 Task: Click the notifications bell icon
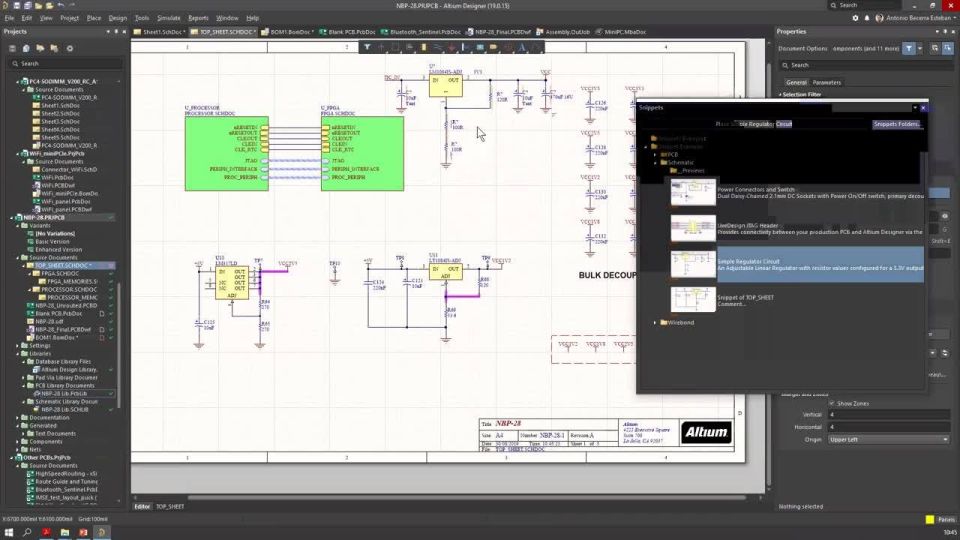point(867,18)
